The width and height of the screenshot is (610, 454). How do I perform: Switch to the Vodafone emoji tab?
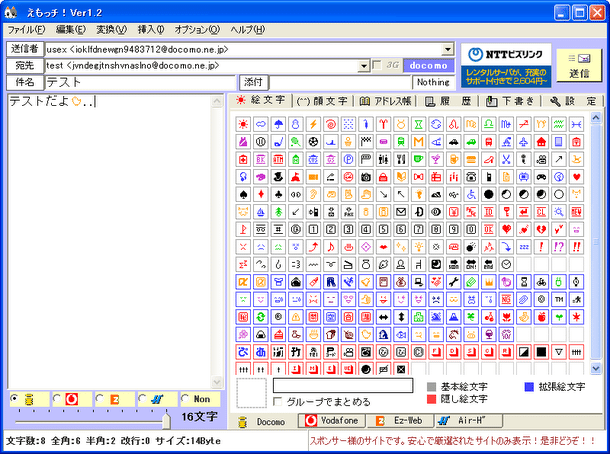pos(333,421)
